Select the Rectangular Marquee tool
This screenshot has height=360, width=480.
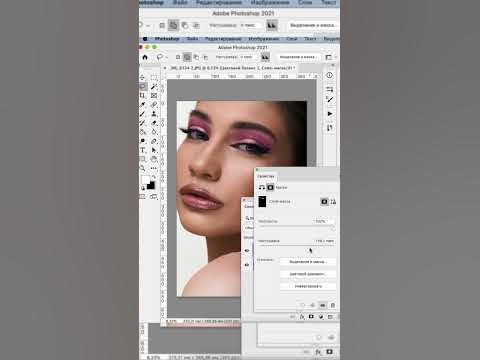point(154,78)
